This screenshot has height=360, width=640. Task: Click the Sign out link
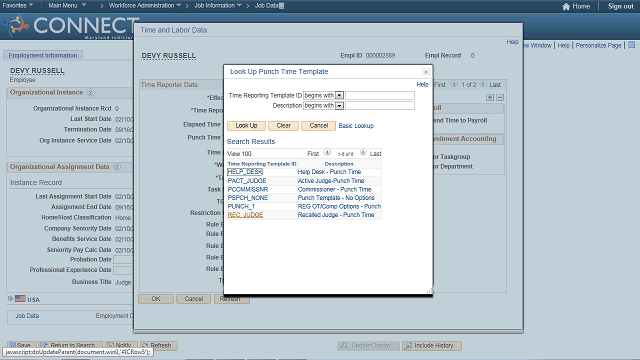[x=620, y=7]
